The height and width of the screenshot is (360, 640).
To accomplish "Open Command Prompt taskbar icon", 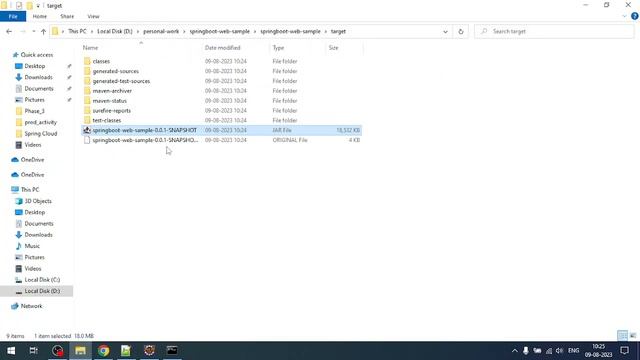I will point(172,351).
